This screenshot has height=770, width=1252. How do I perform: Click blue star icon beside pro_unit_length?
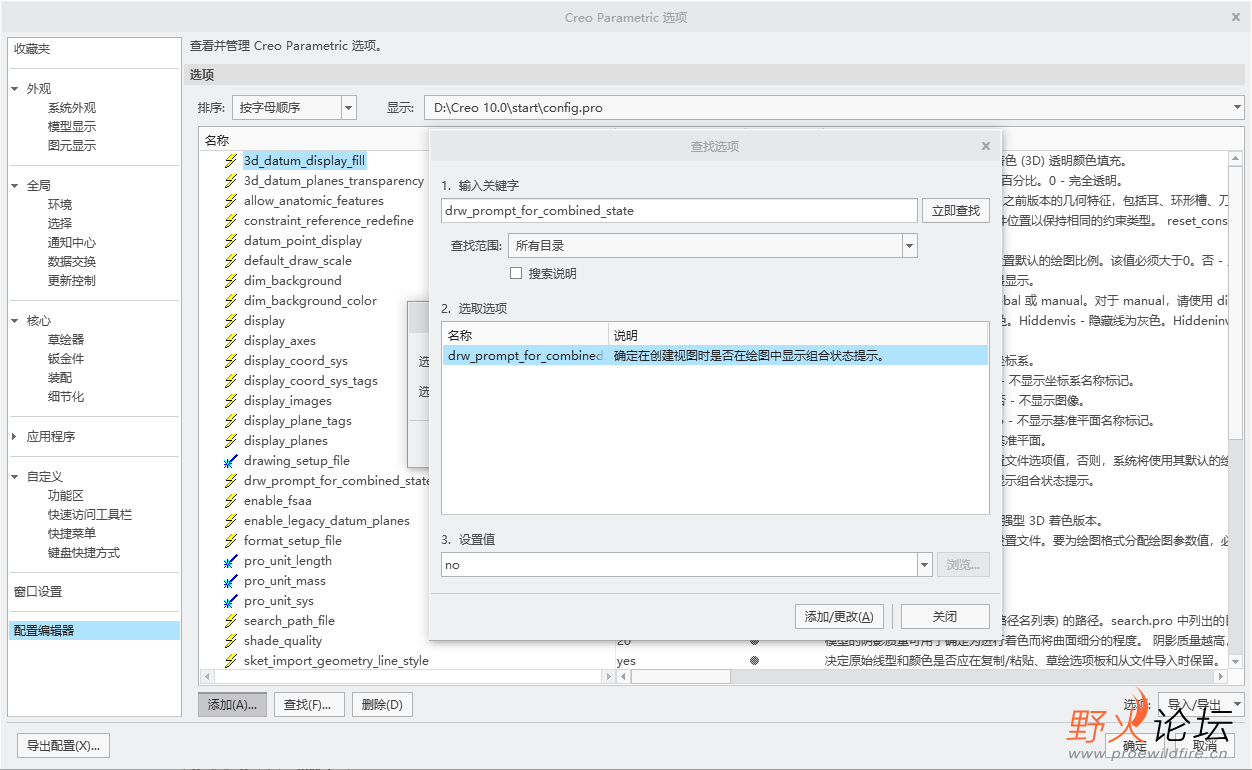231,561
